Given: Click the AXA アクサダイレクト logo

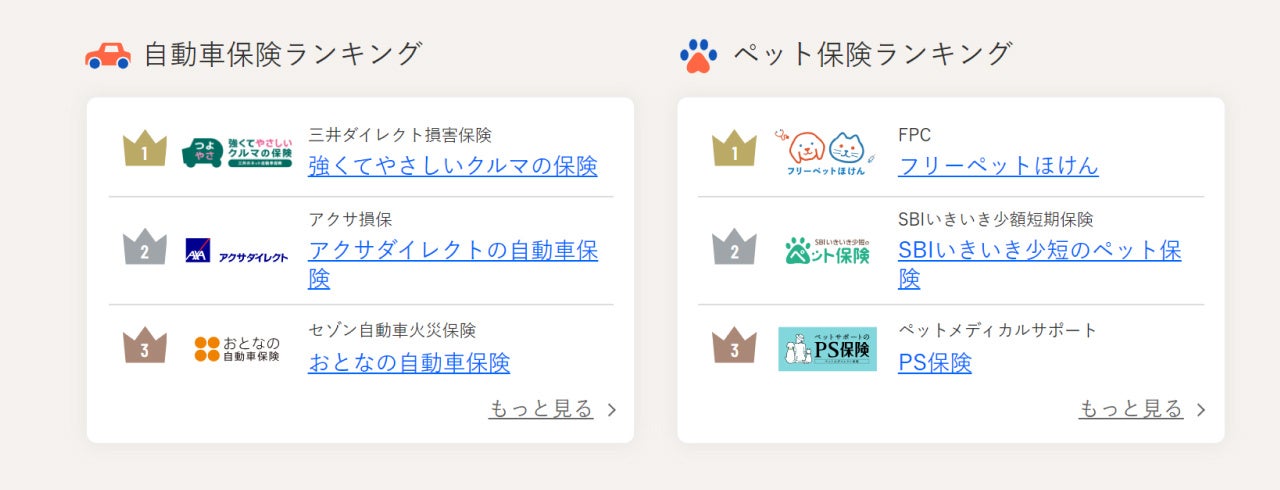Looking at the screenshot, I should (237, 251).
